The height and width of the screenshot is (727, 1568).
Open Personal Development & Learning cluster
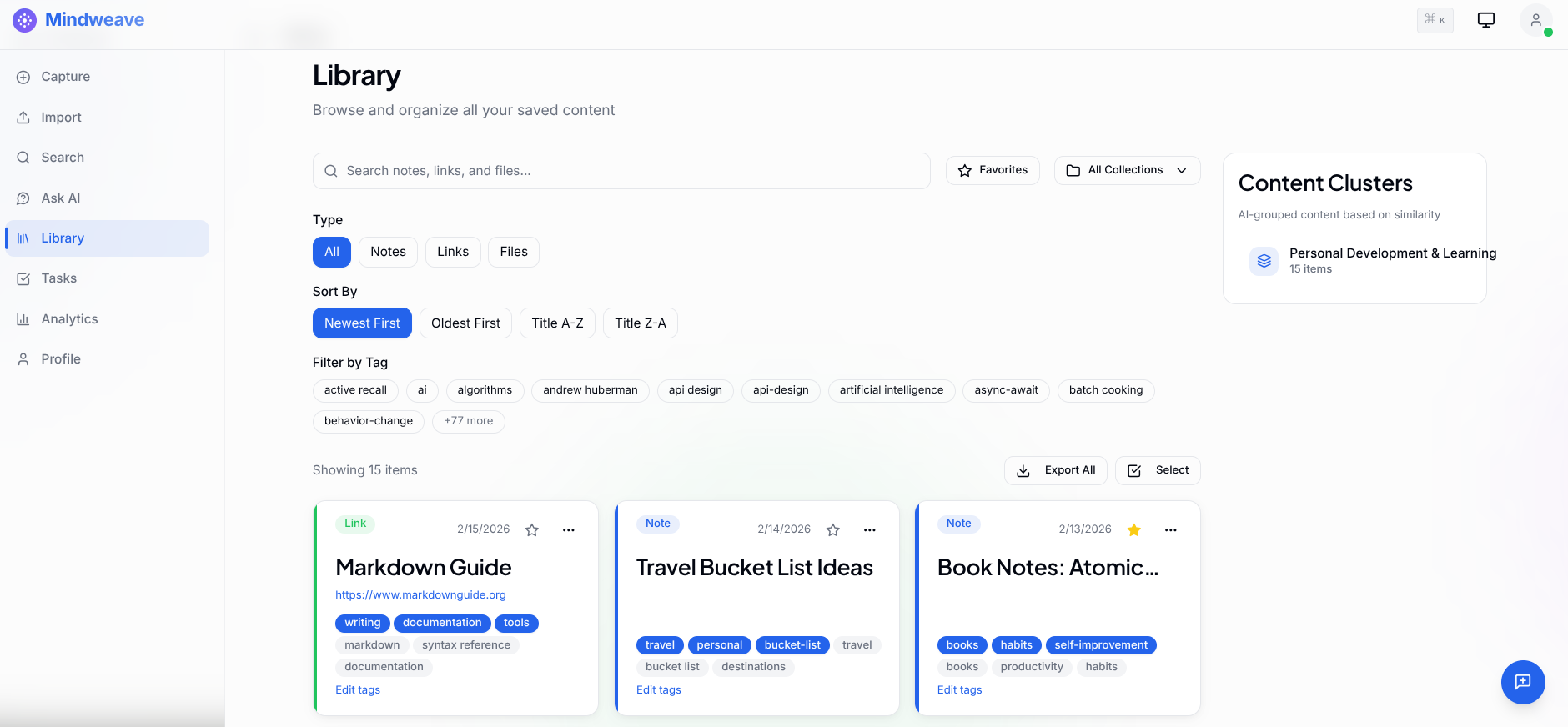pos(1372,260)
